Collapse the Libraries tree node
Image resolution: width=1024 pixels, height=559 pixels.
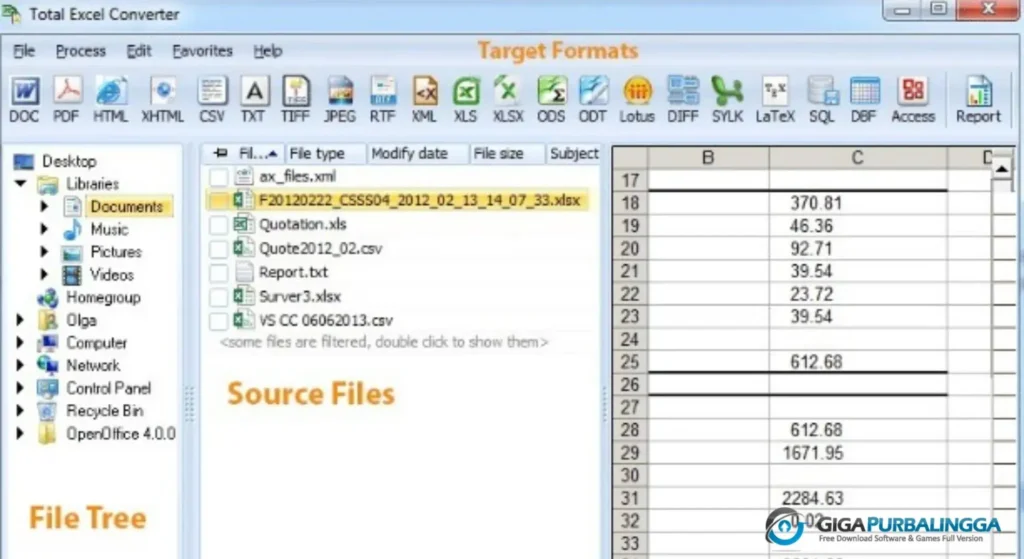point(21,184)
